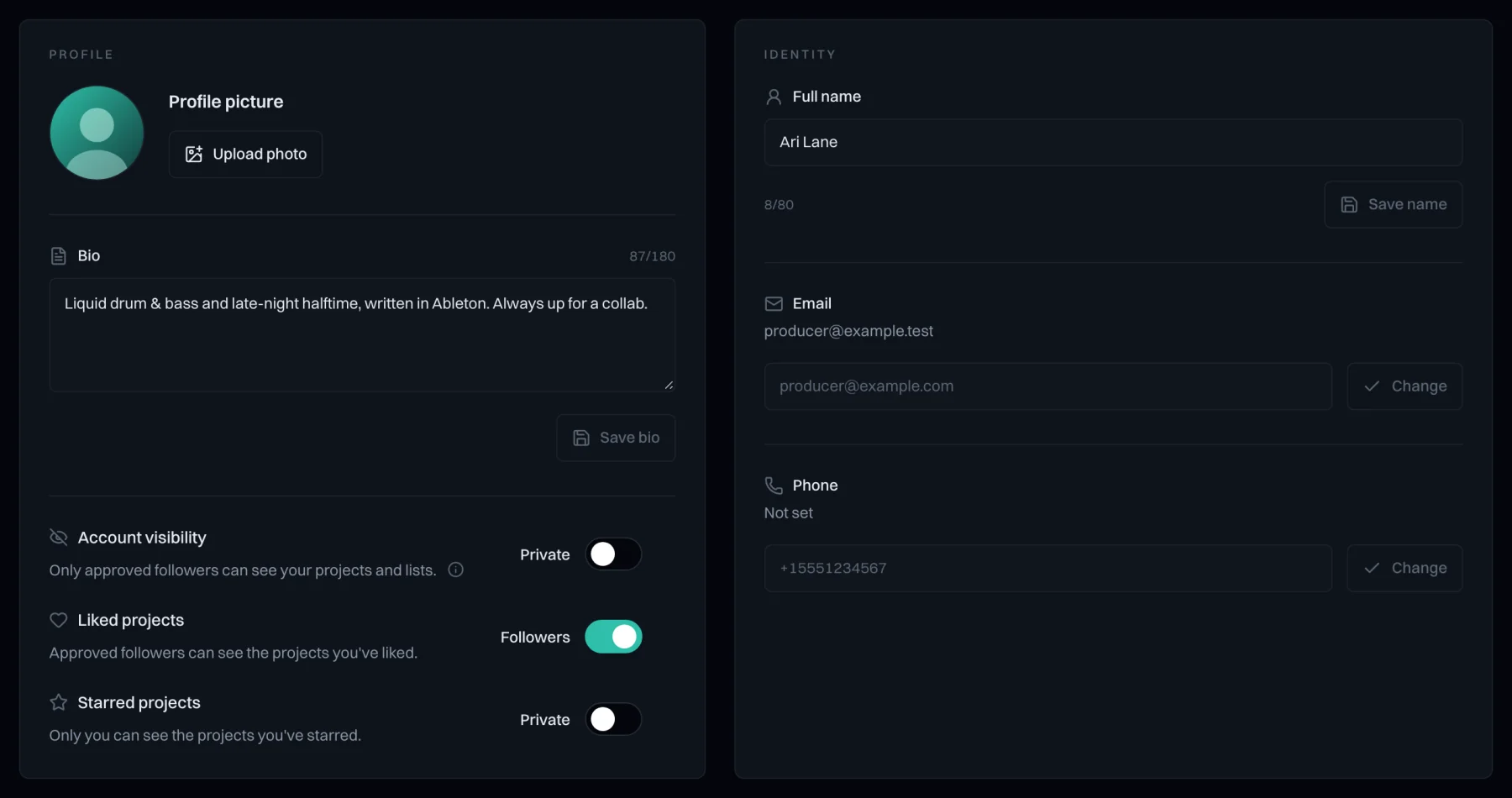Click the 'IDENTITY' section header
1512x798 pixels.
pos(800,55)
